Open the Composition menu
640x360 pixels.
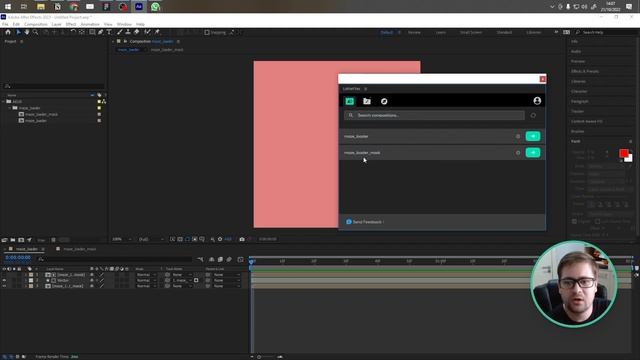pos(36,24)
